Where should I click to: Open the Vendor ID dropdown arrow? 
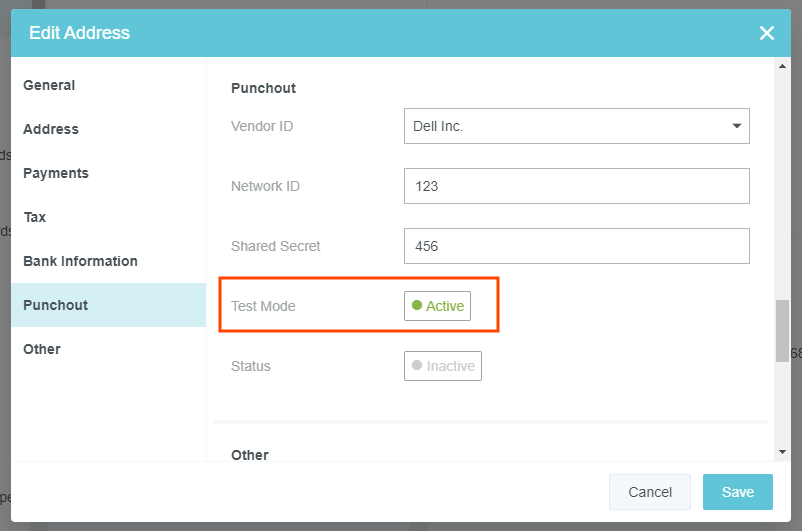737,127
